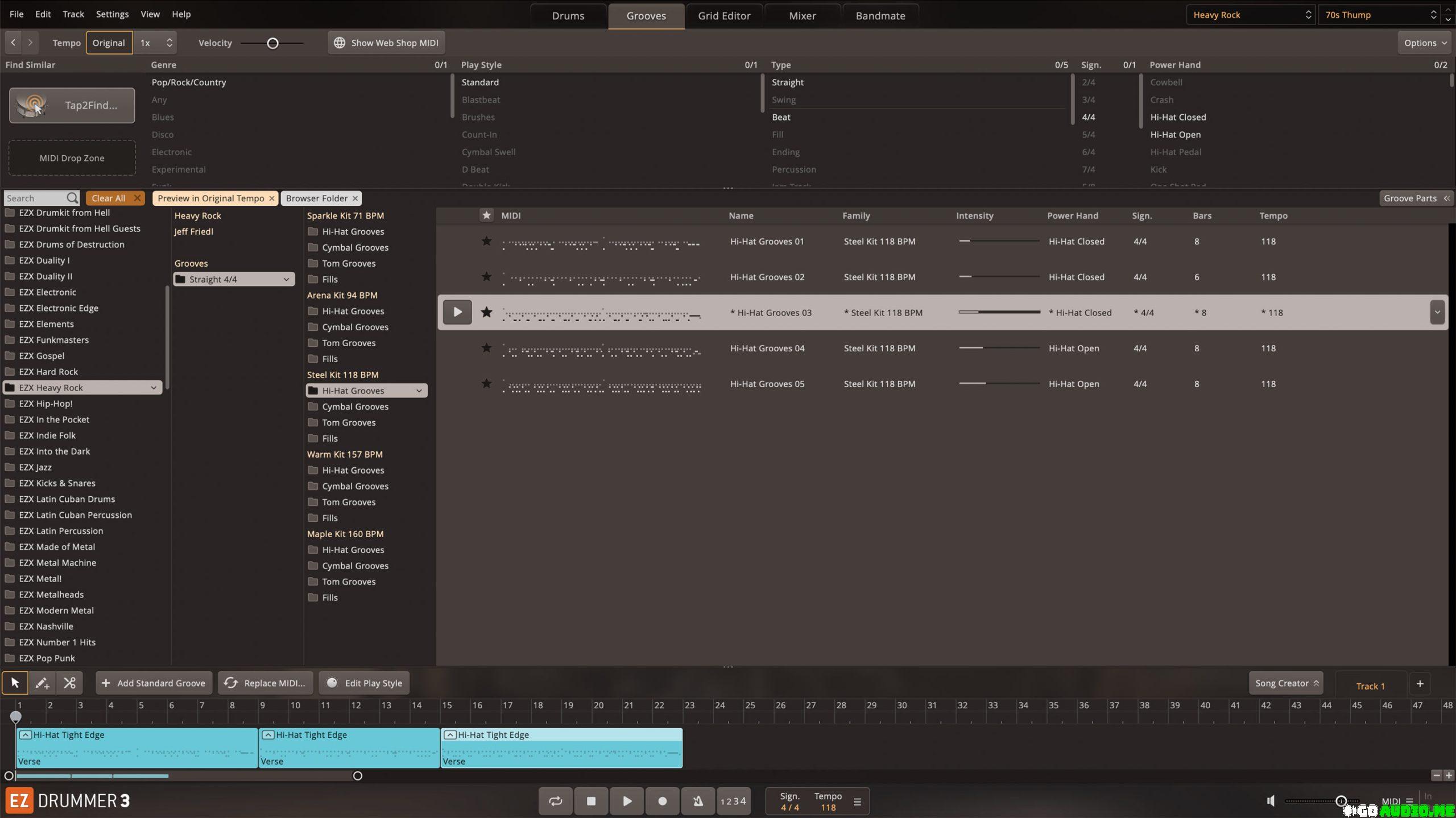Toggle the 1234 count-in button

pyautogui.click(x=733, y=801)
